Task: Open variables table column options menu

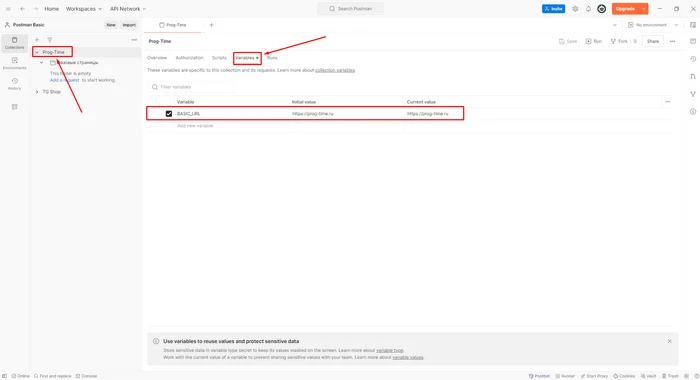Action: pyautogui.click(x=667, y=102)
